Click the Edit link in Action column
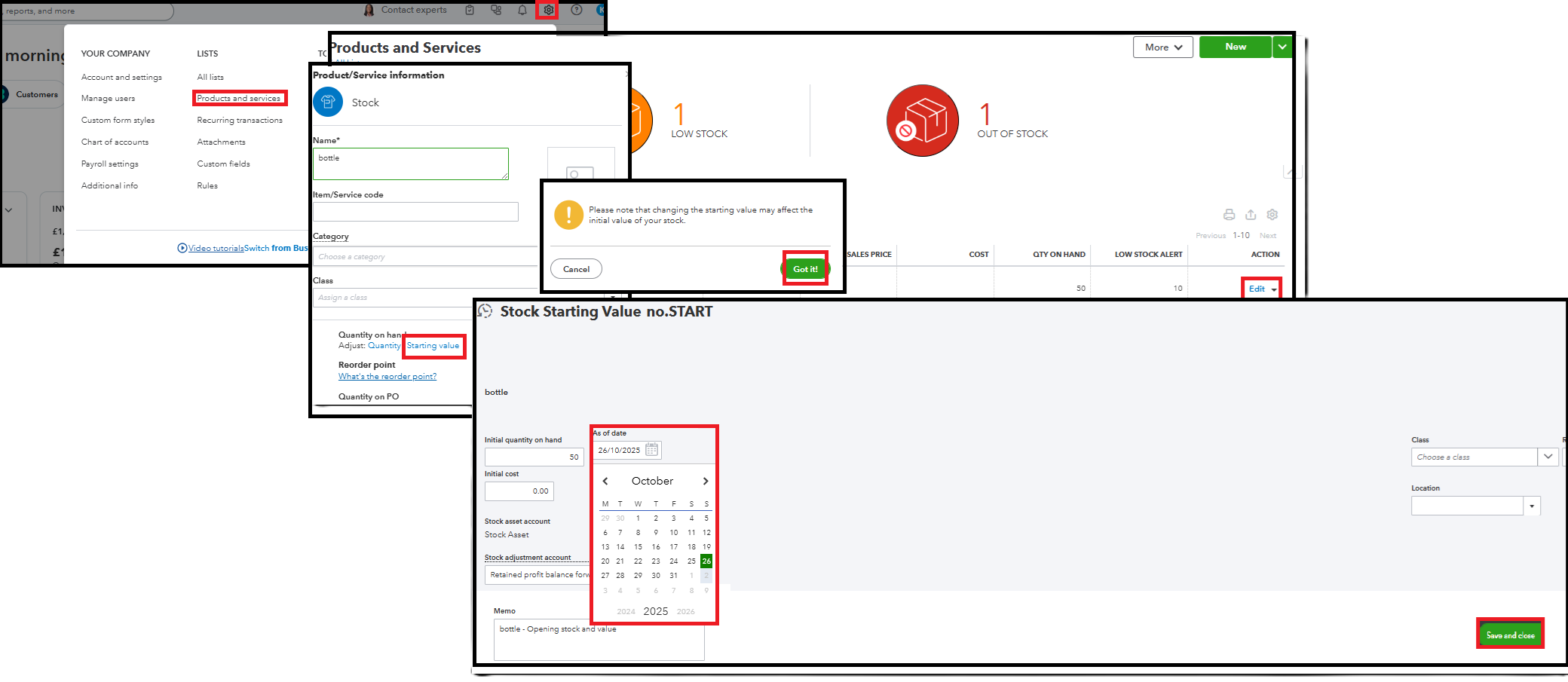 pos(1257,289)
